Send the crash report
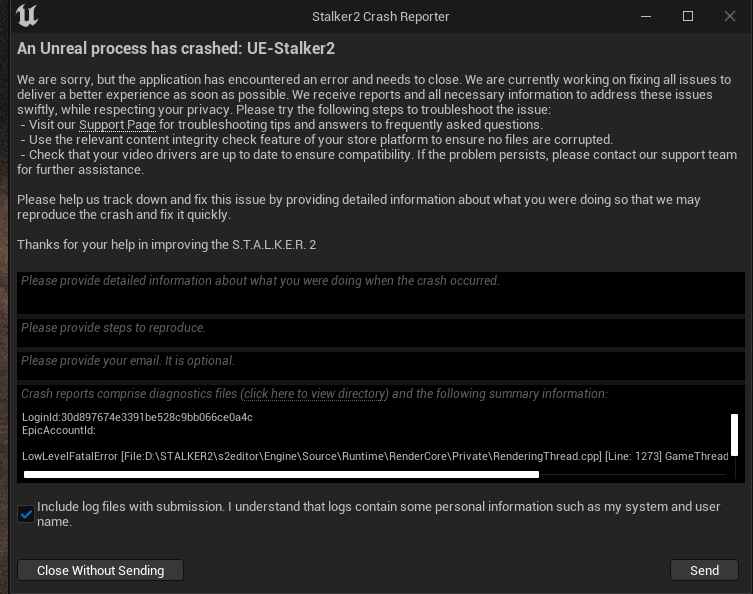 coord(704,570)
